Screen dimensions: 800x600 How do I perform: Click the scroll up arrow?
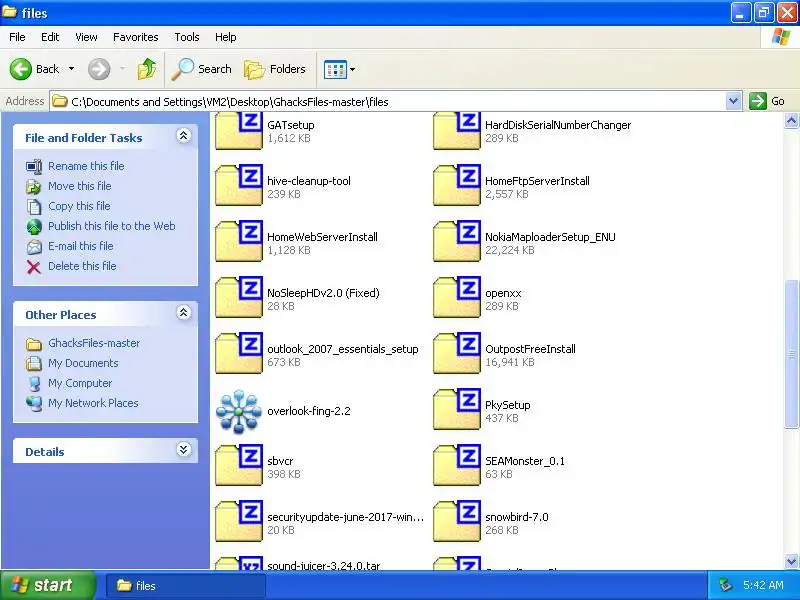click(791, 120)
